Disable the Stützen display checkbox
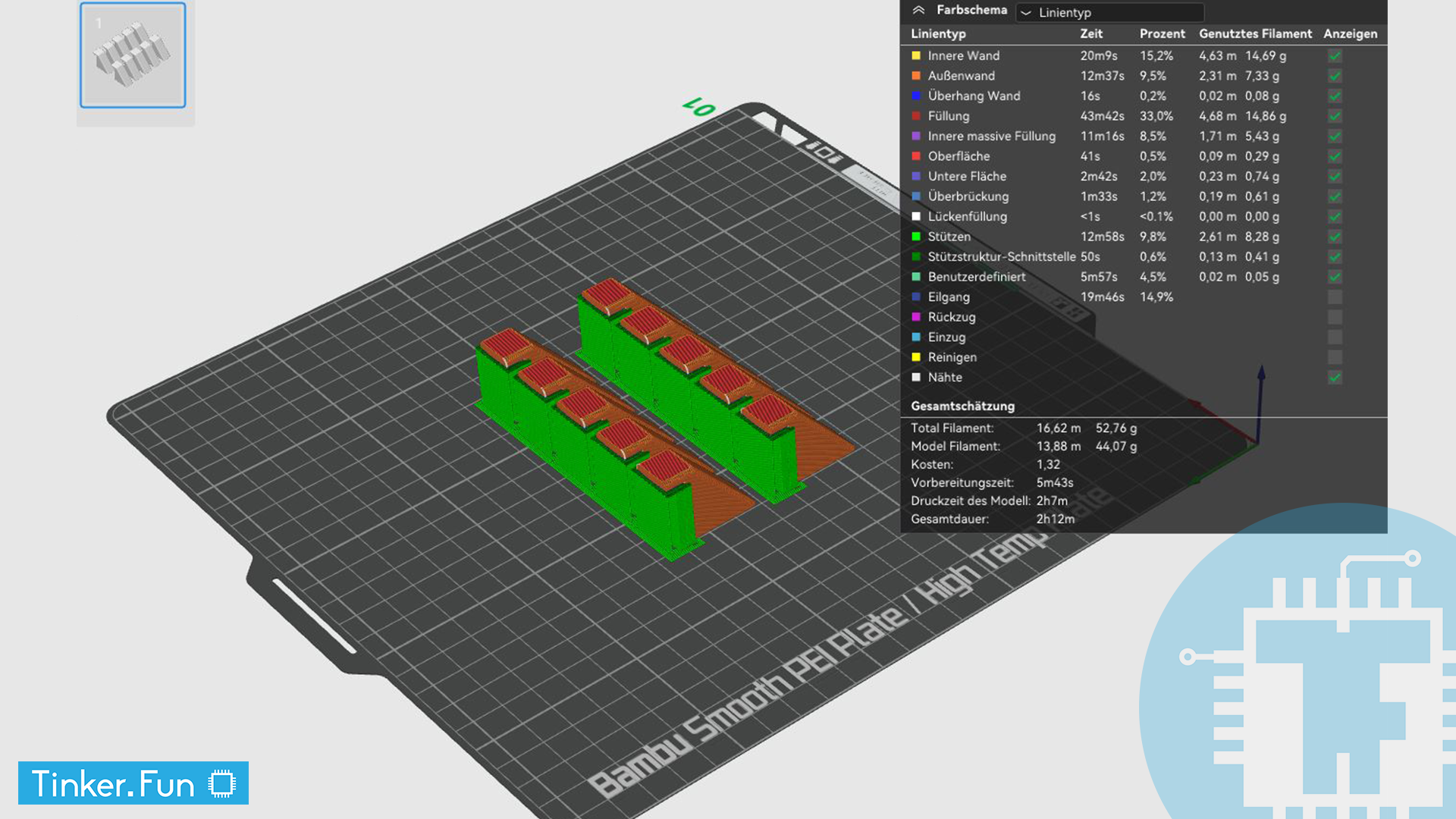 [x=1333, y=237]
